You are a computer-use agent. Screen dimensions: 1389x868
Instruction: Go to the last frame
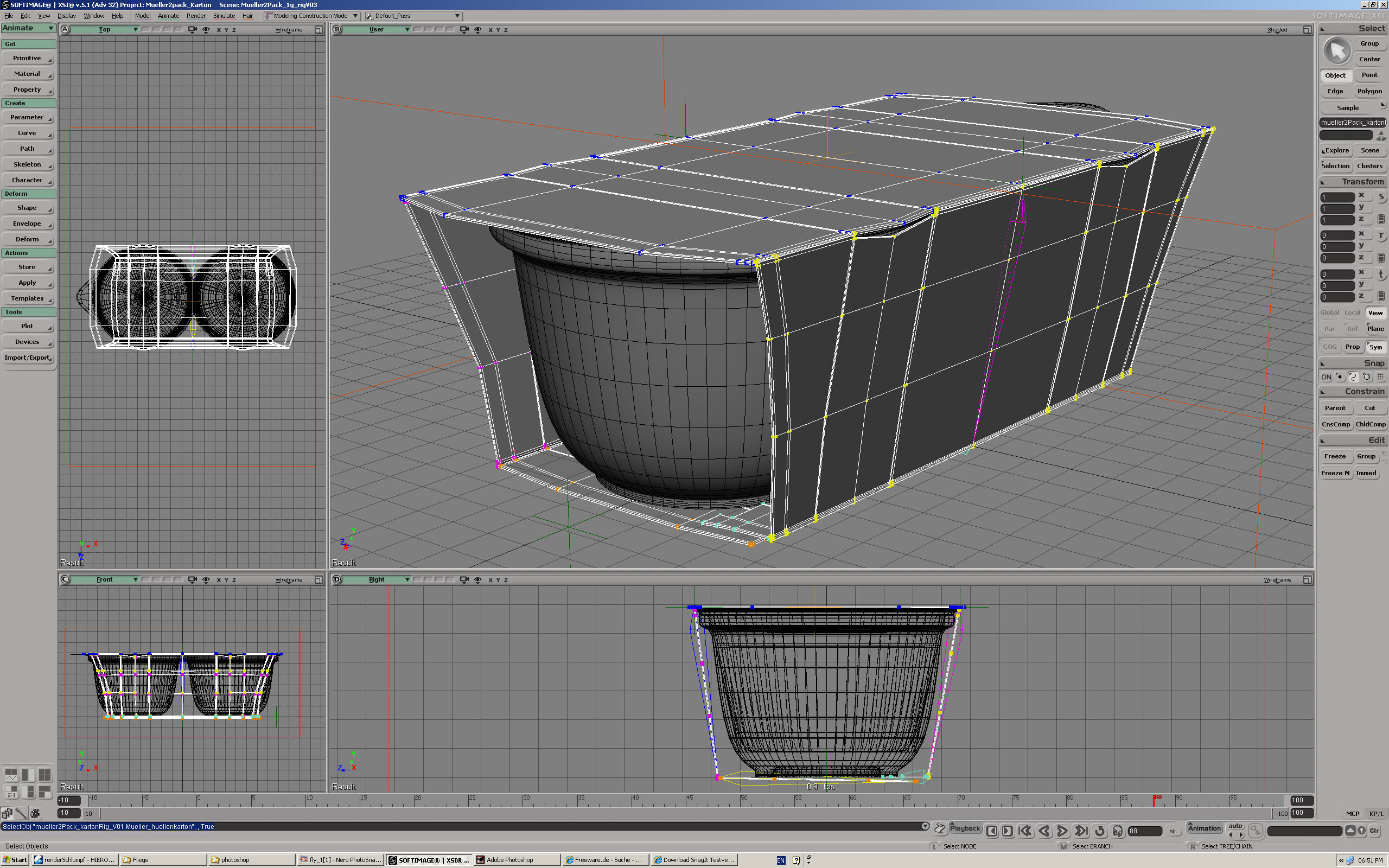1081,831
